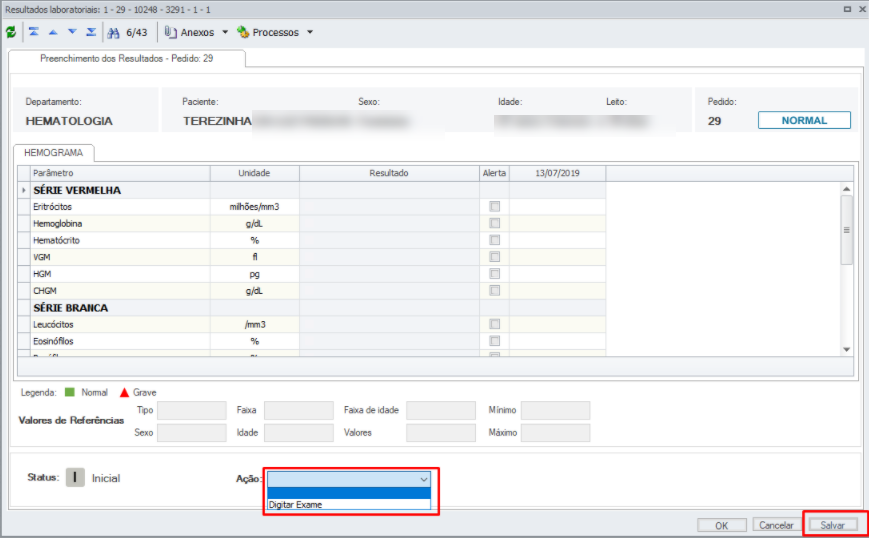869x538 pixels.
Task: Select the VGM parameter row
Action: [x=311, y=257]
